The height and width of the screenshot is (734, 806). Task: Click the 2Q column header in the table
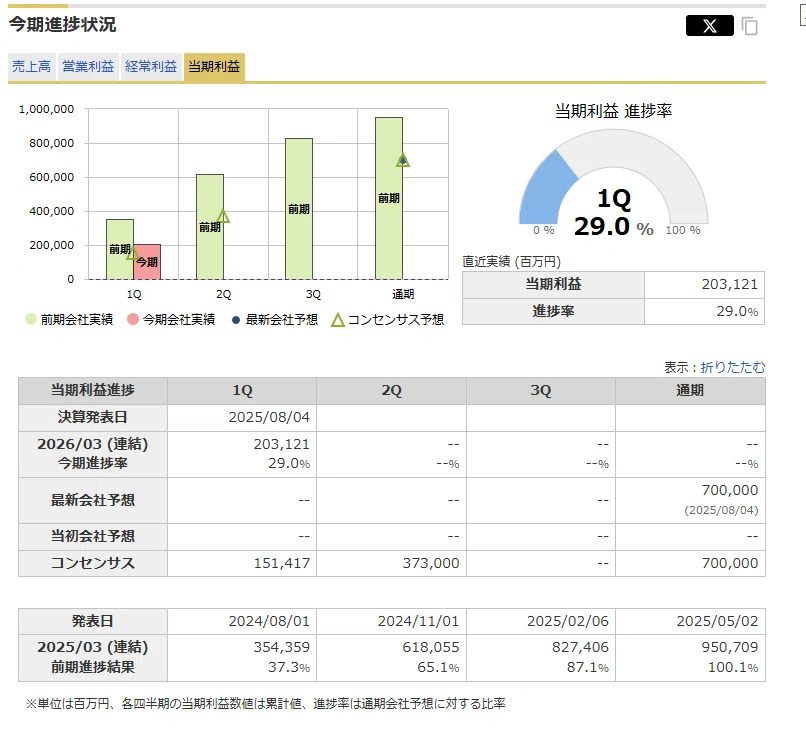(x=391, y=391)
